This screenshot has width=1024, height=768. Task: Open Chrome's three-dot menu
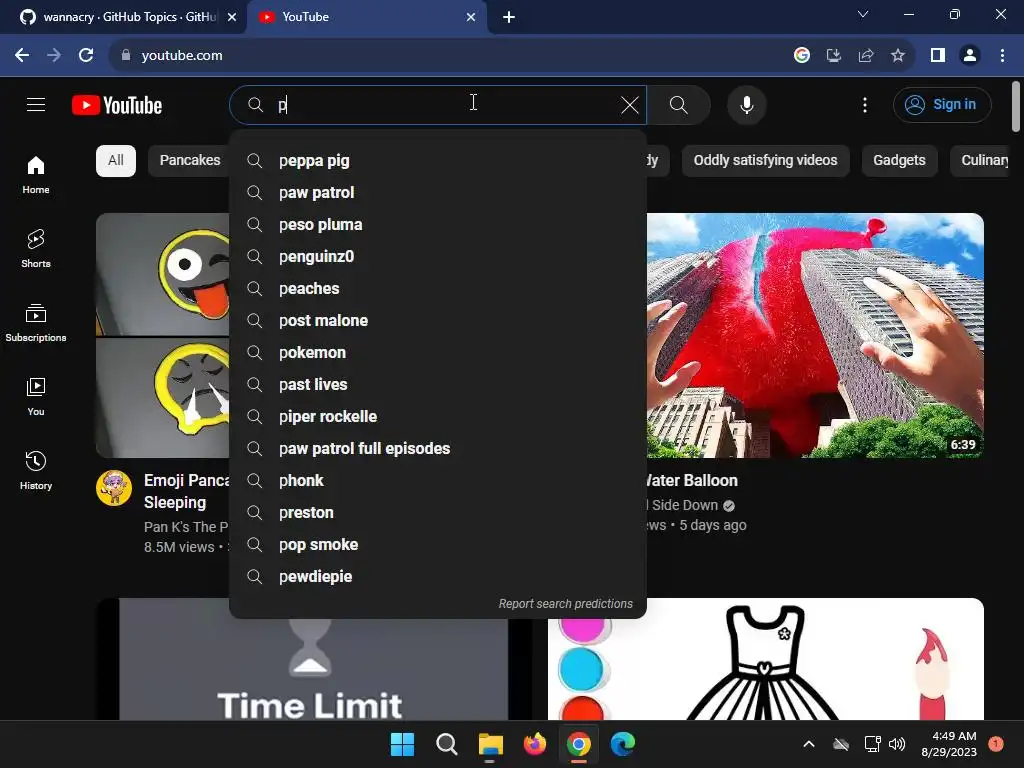[x=1002, y=56]
